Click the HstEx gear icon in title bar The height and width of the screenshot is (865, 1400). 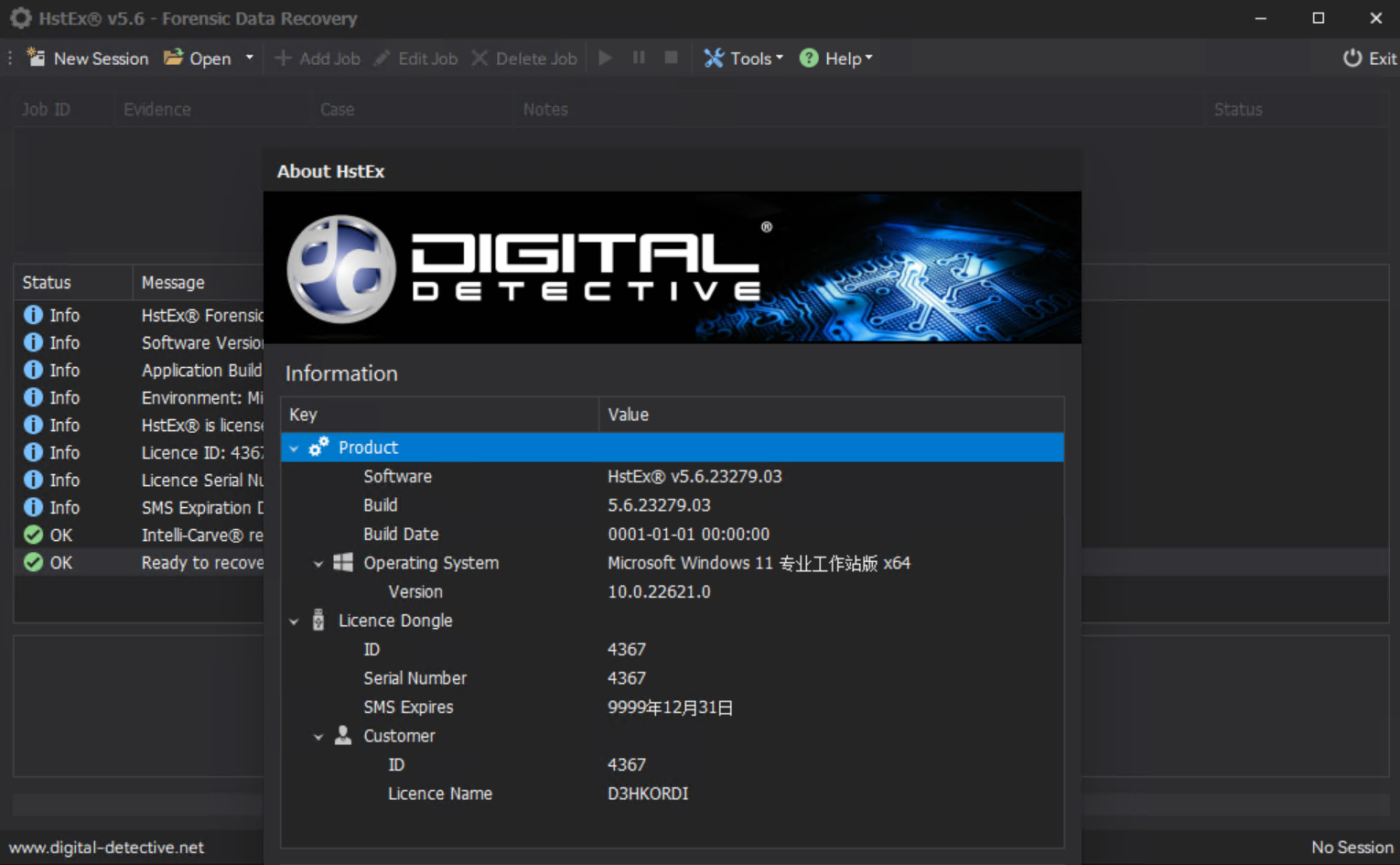tap(20, 18)
